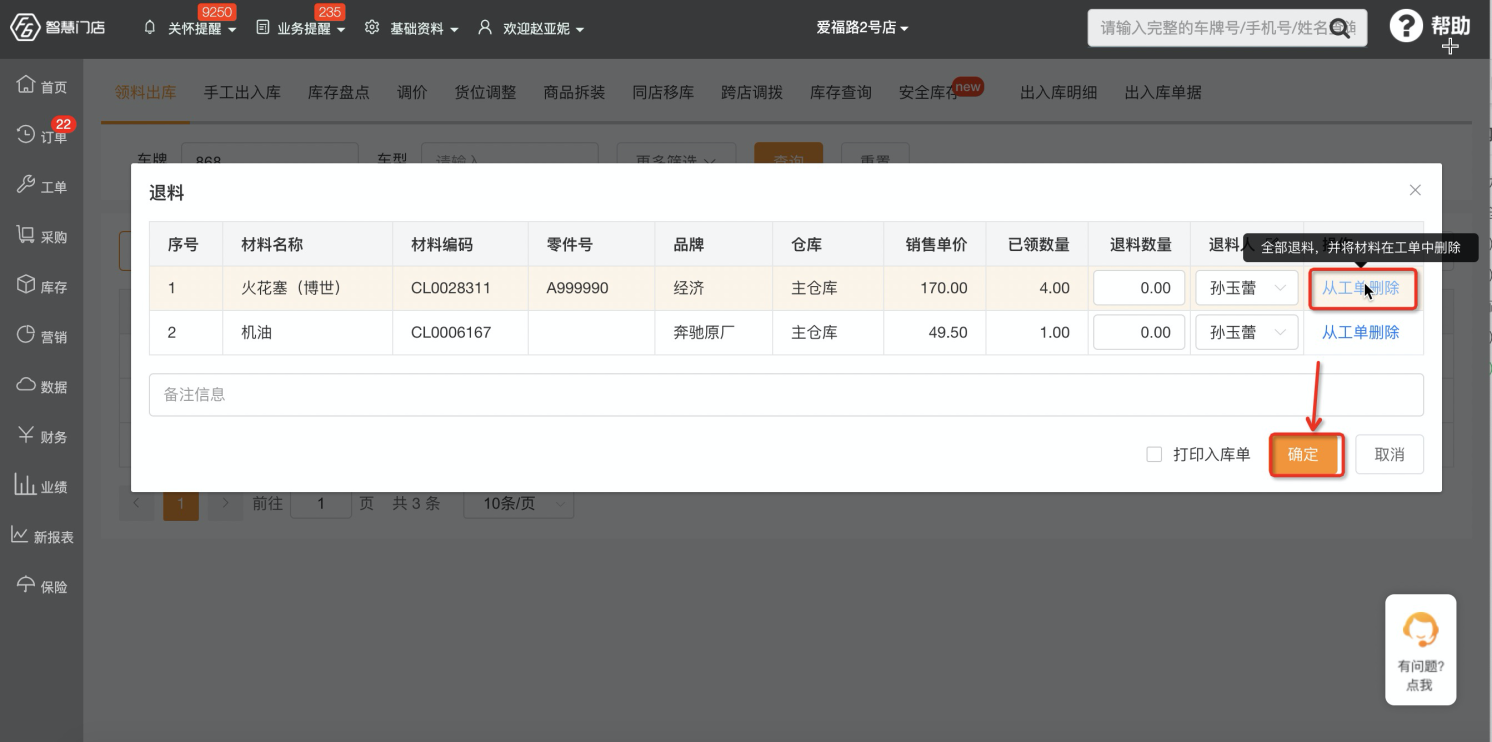Open 退料人 dropdown for 机油 row

tap(1246, 332)
